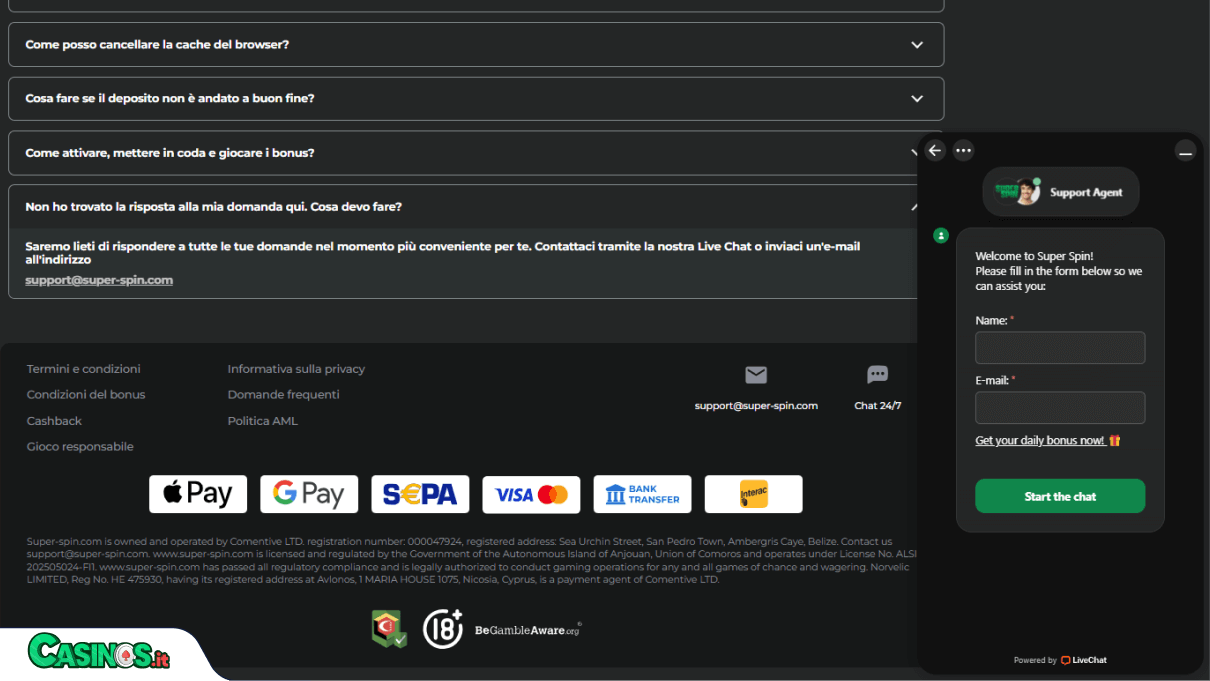Open Informativa sulla privacy footer link
This screenshot has width=1210, height=681.
296,369
